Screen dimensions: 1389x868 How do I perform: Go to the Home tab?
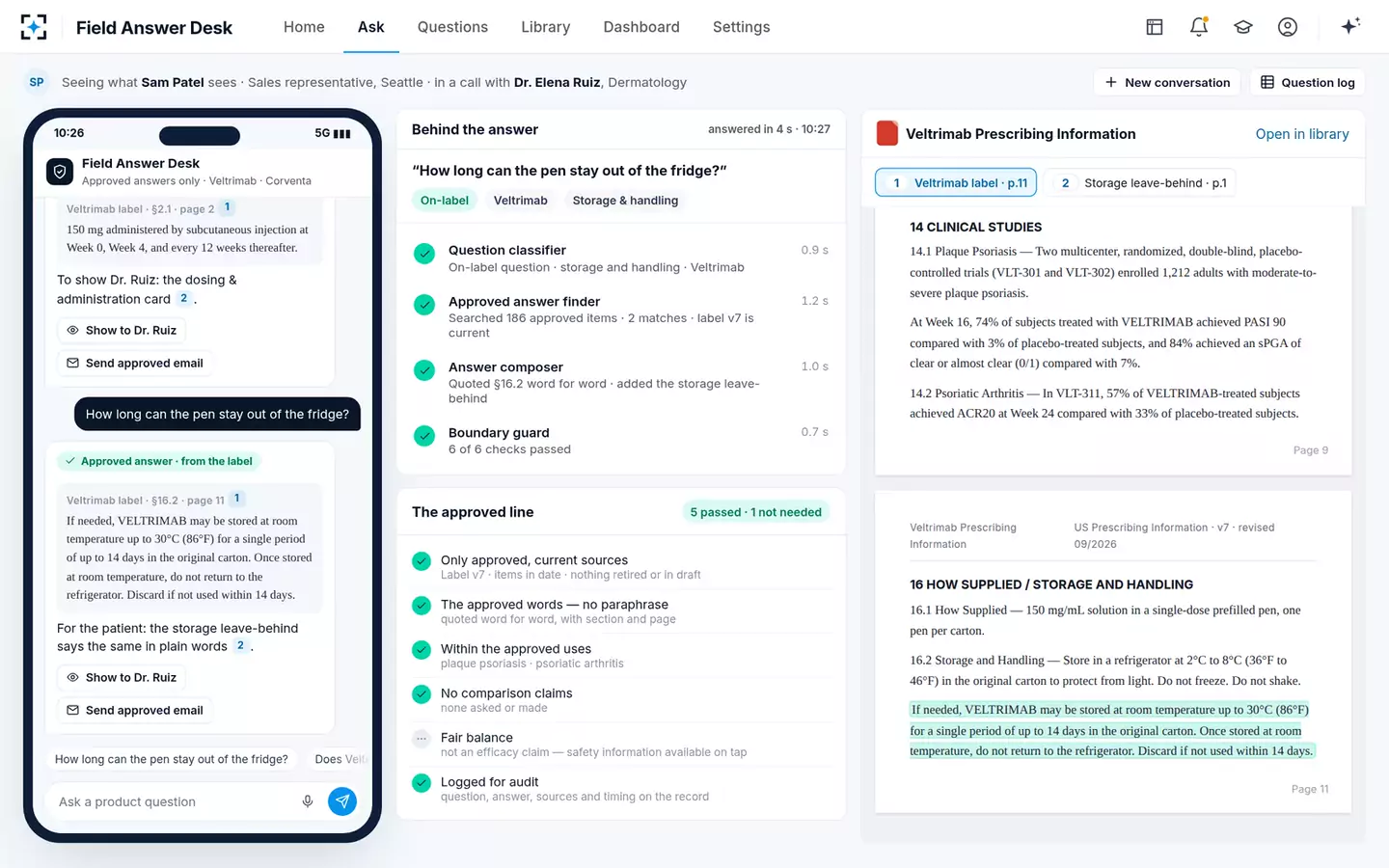click(304, 27)
